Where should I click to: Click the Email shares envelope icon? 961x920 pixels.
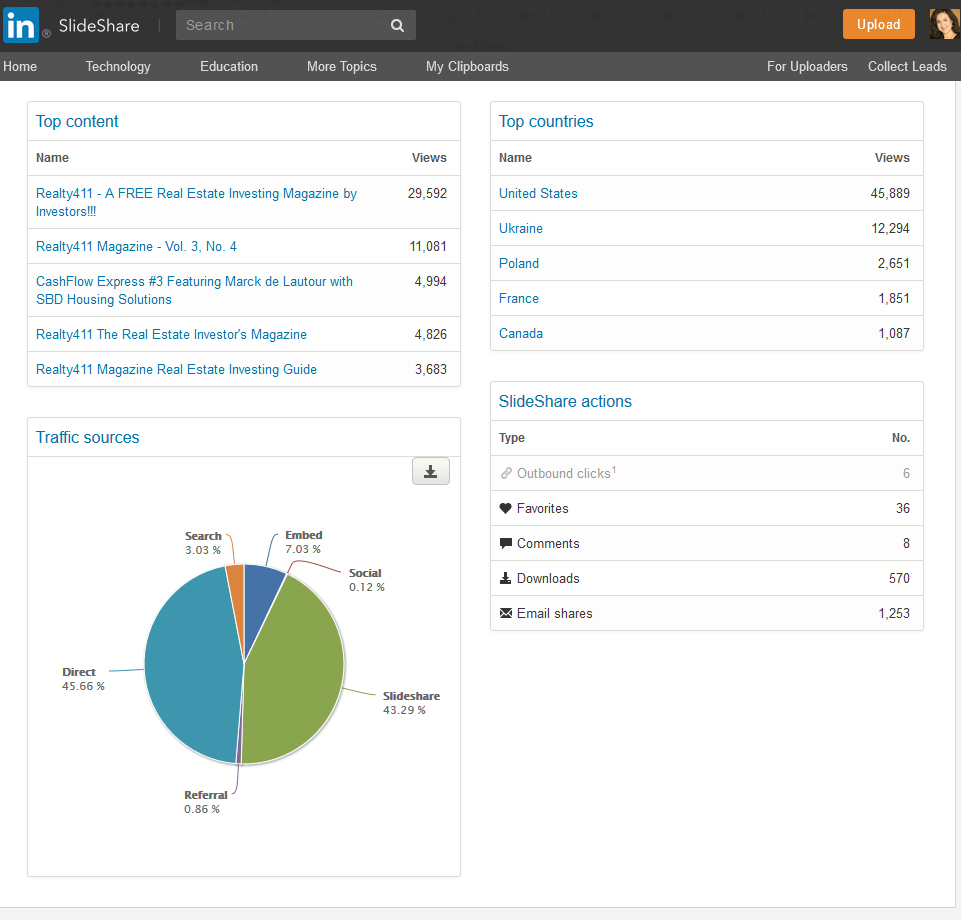pos(506,613)
